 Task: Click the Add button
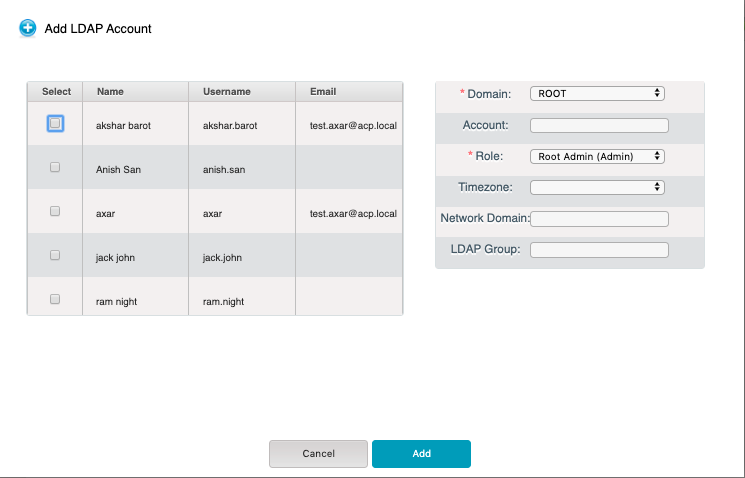point(421,454)
